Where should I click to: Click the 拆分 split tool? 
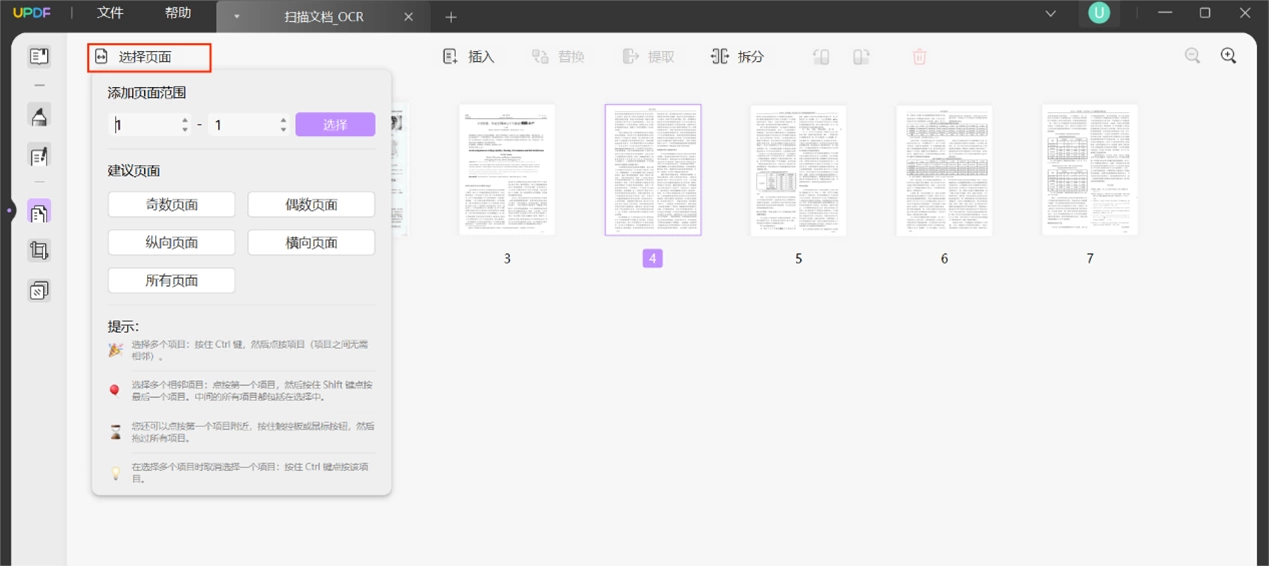pyautogui.click(x=737, y=57)
